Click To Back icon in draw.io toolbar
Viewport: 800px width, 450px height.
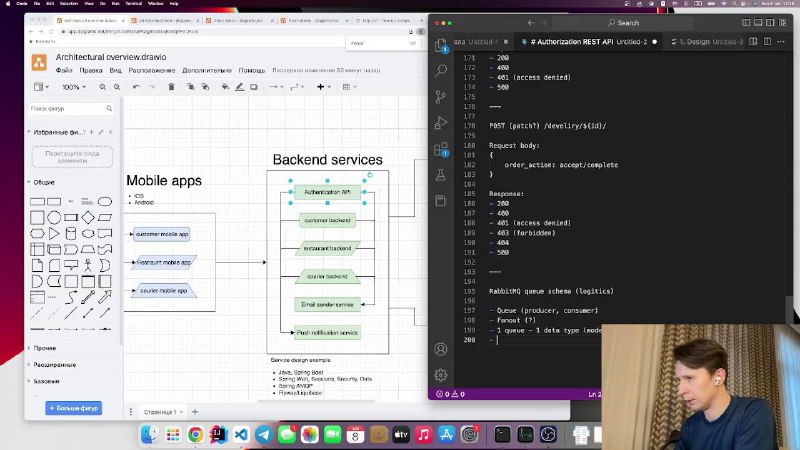pos(205,87)
